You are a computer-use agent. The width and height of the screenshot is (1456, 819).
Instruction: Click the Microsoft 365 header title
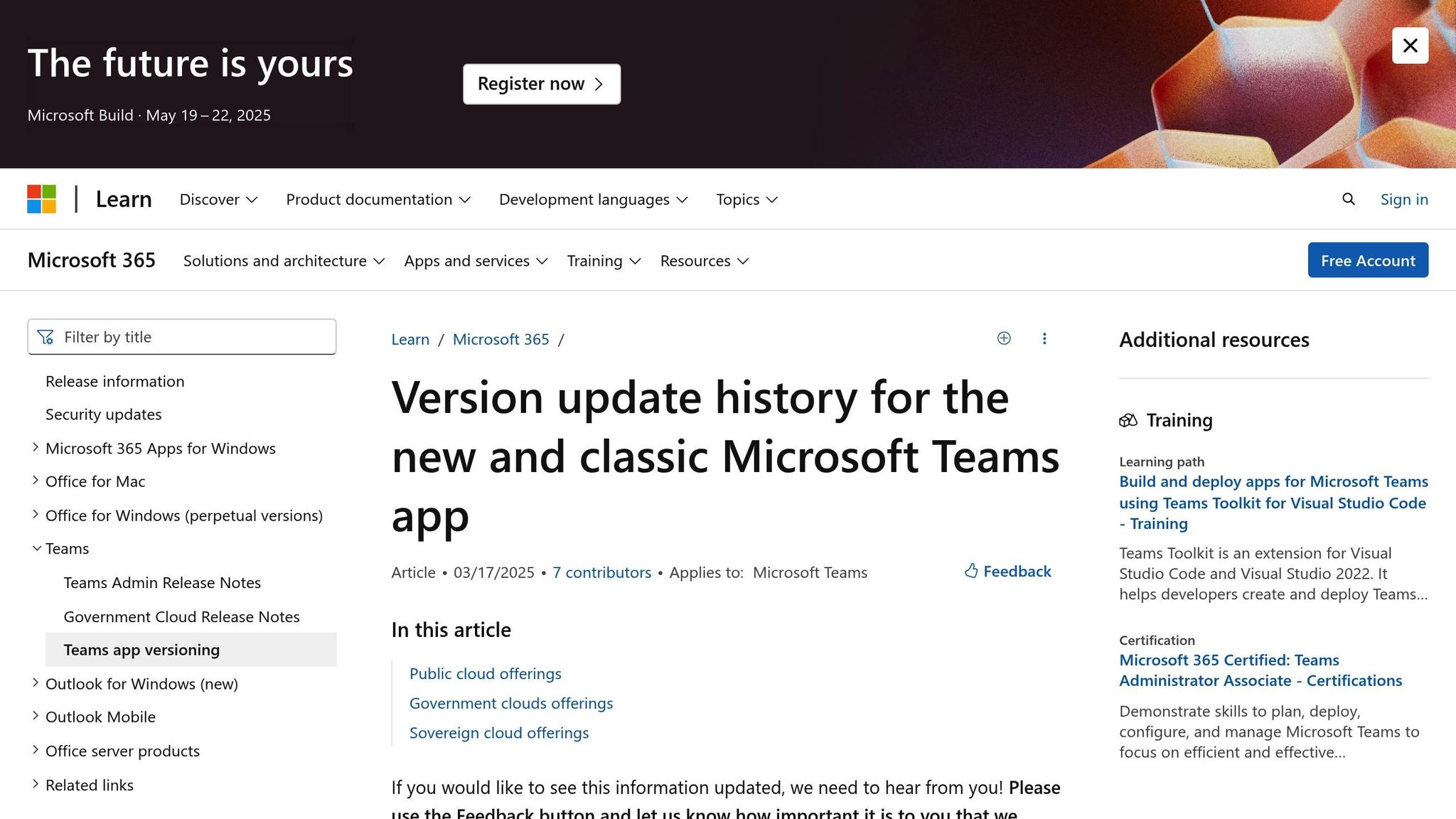pyautogui.click(x=91, y=260)
